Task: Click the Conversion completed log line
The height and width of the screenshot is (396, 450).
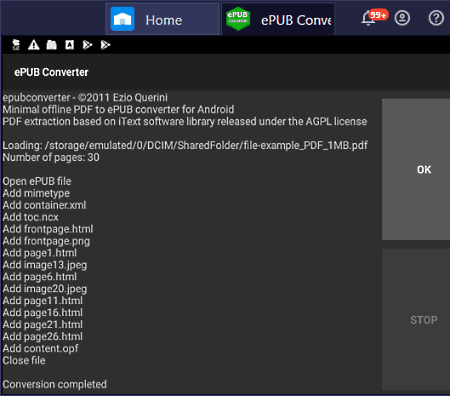Action: tap(55, 384)
